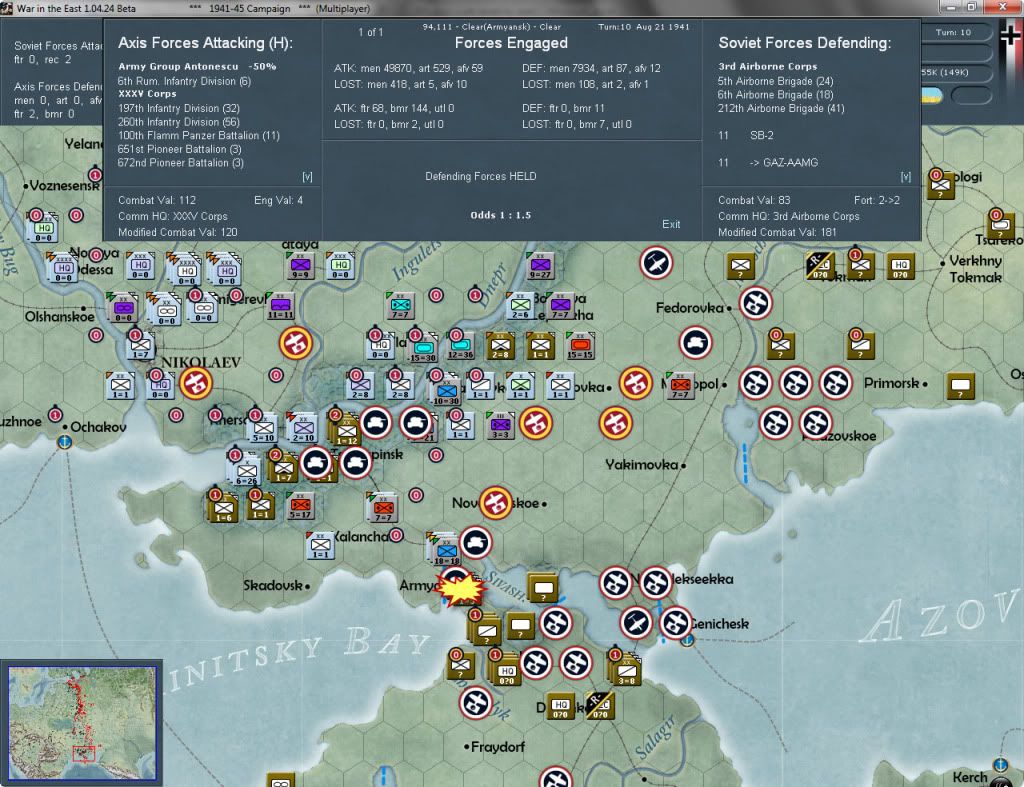The height and width of the screenshot is (787, 1024).
Task: Expand the Soviet defending units list arrow
Action: [905, 176]
